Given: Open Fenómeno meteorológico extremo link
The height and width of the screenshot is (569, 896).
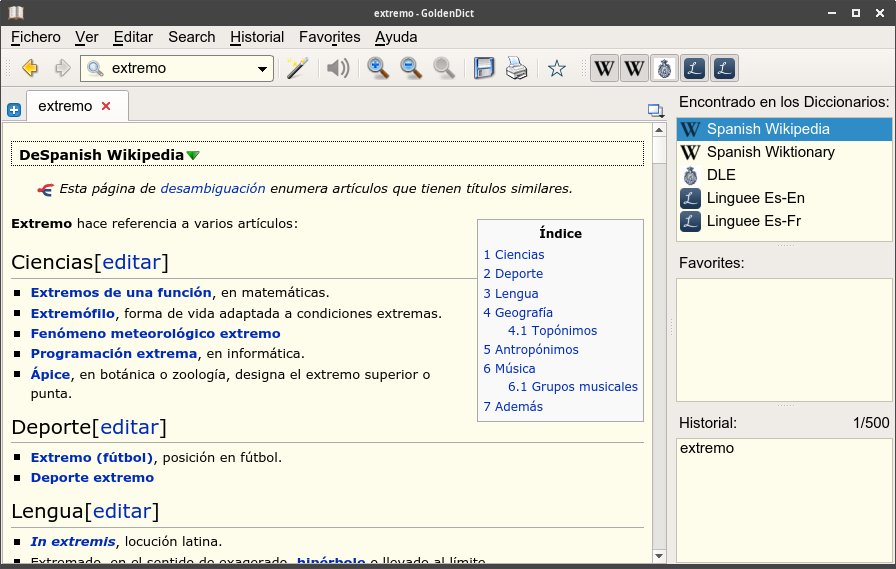Looking at the screenshot, I should pos(155,334).
